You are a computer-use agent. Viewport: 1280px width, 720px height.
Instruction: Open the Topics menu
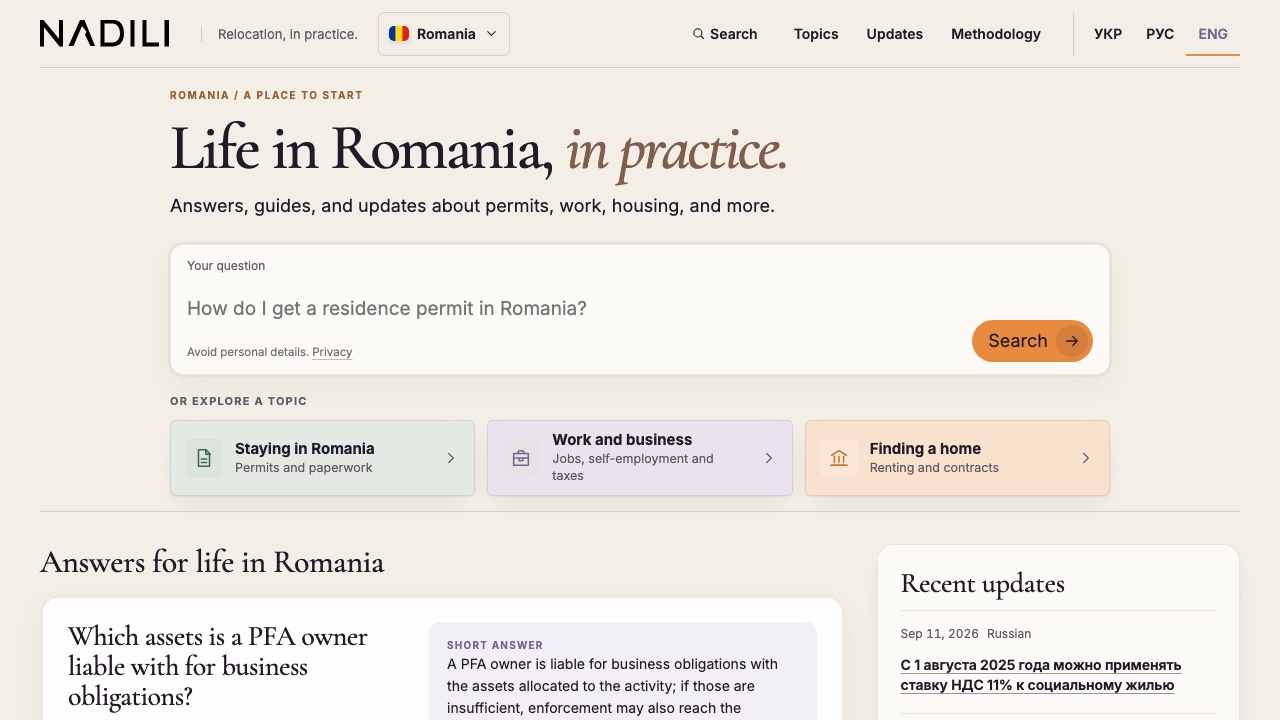tap(816, 34)
